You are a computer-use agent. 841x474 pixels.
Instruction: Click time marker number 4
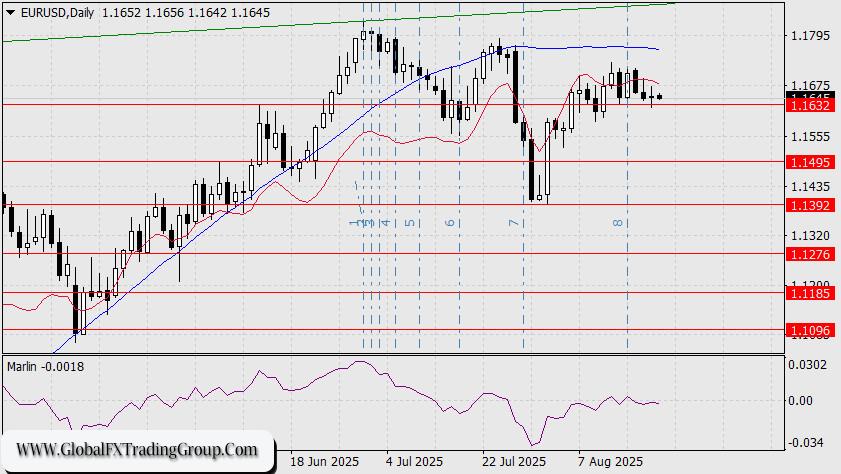coord(385,223)
